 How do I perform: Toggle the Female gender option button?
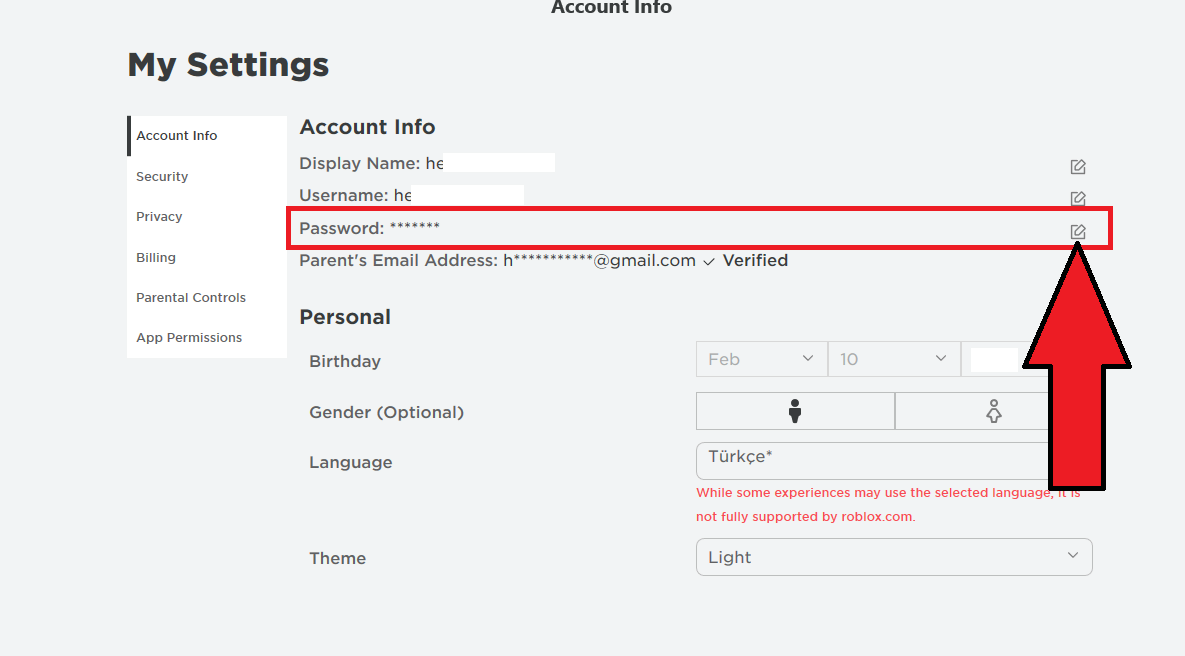point(994,410)
